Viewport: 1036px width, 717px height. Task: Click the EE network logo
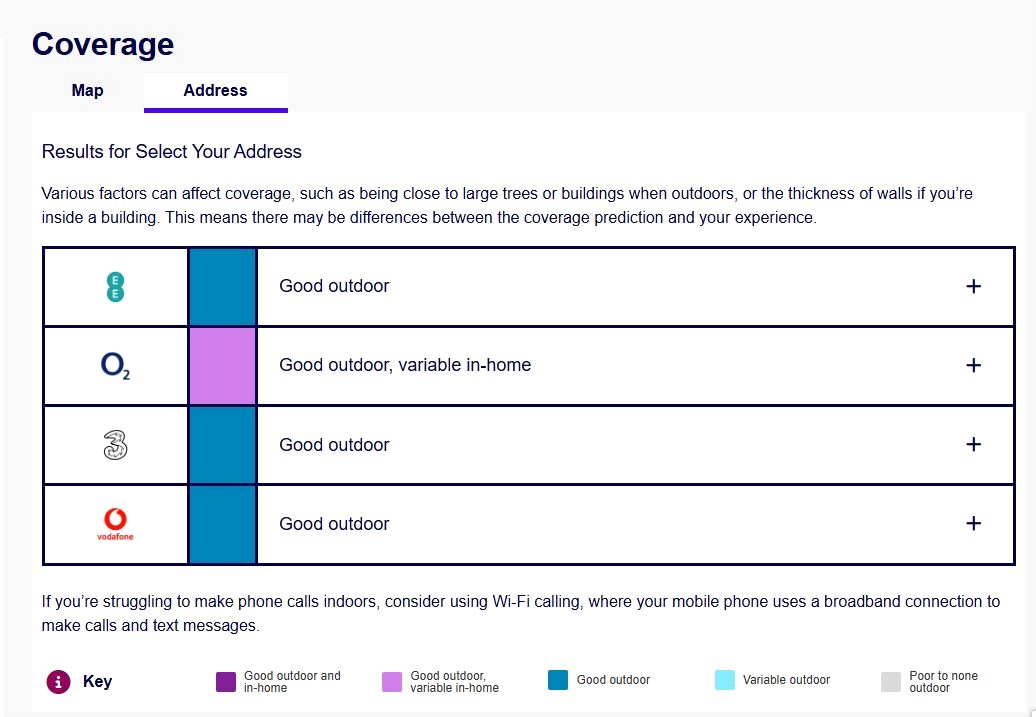point(116,287)
